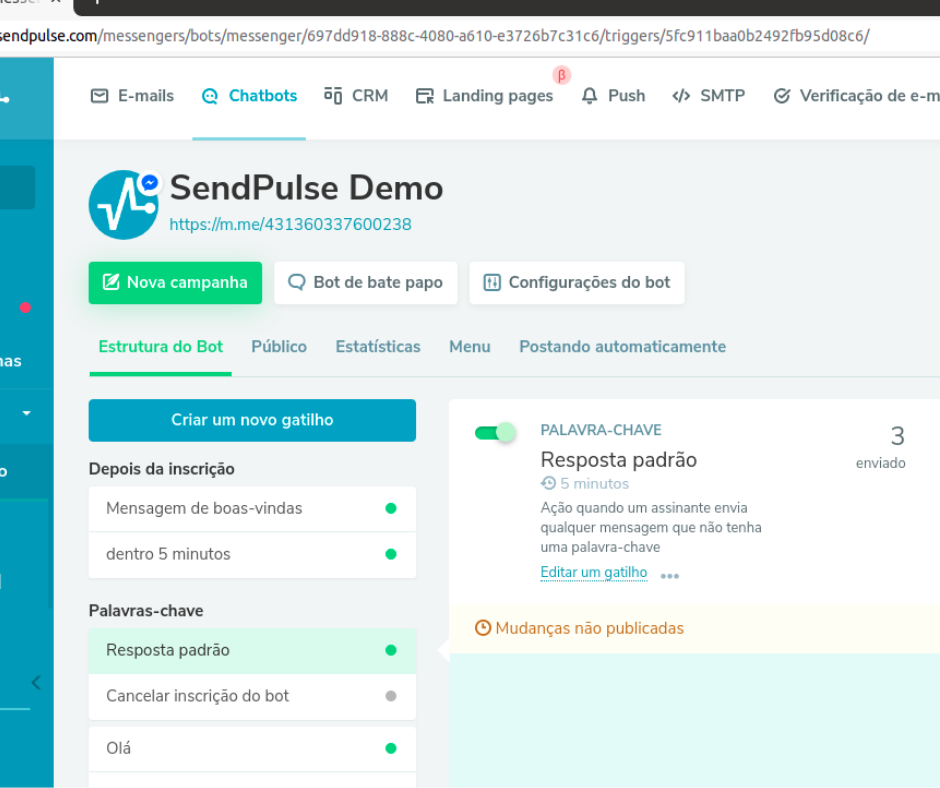The height and width of the screenshot is (788, 940).
Task: Click Criar um novo gatilho button
Action: tap(252, 420)
